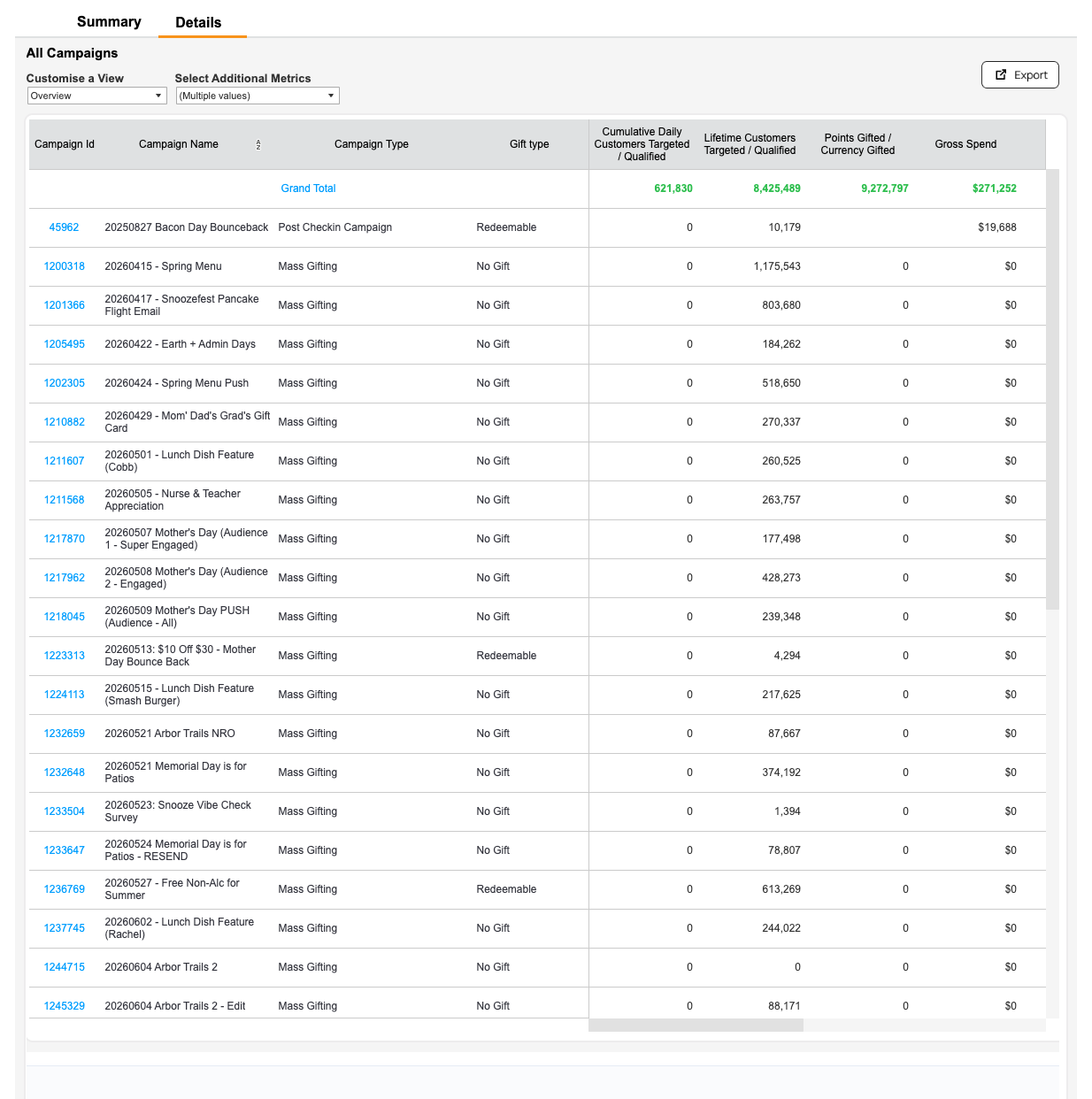Click the 20260521 Arbor Trails NRO name
1092x1099 pixels.
(170, 734)
